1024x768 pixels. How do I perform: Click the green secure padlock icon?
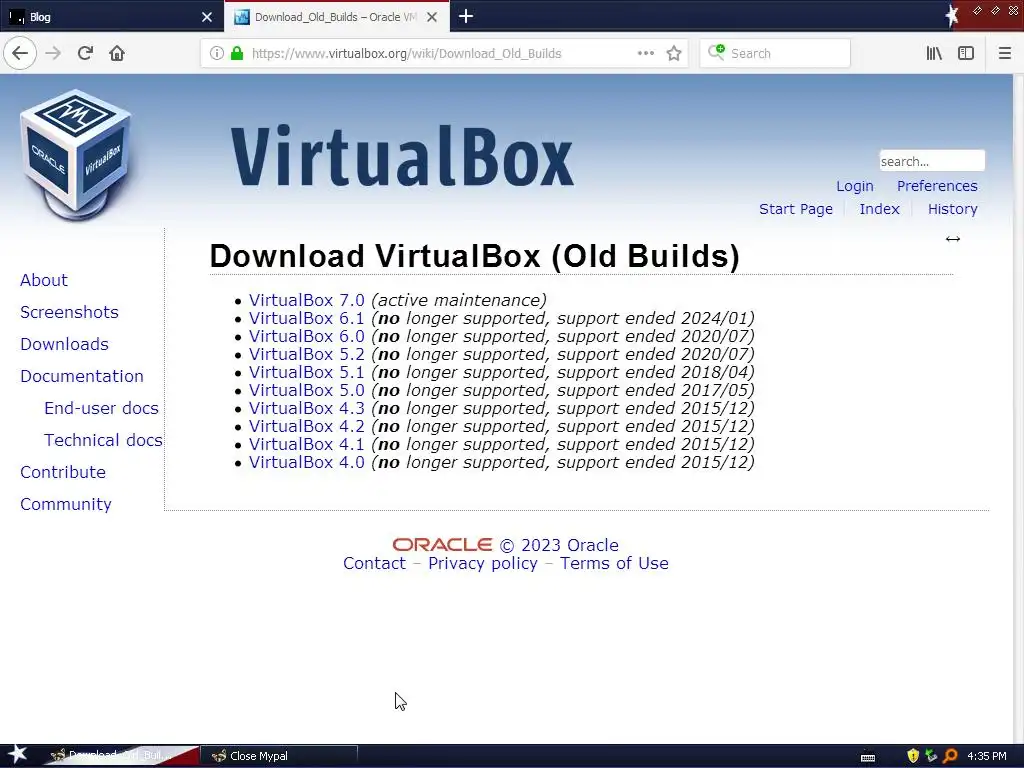coord(237,53)
